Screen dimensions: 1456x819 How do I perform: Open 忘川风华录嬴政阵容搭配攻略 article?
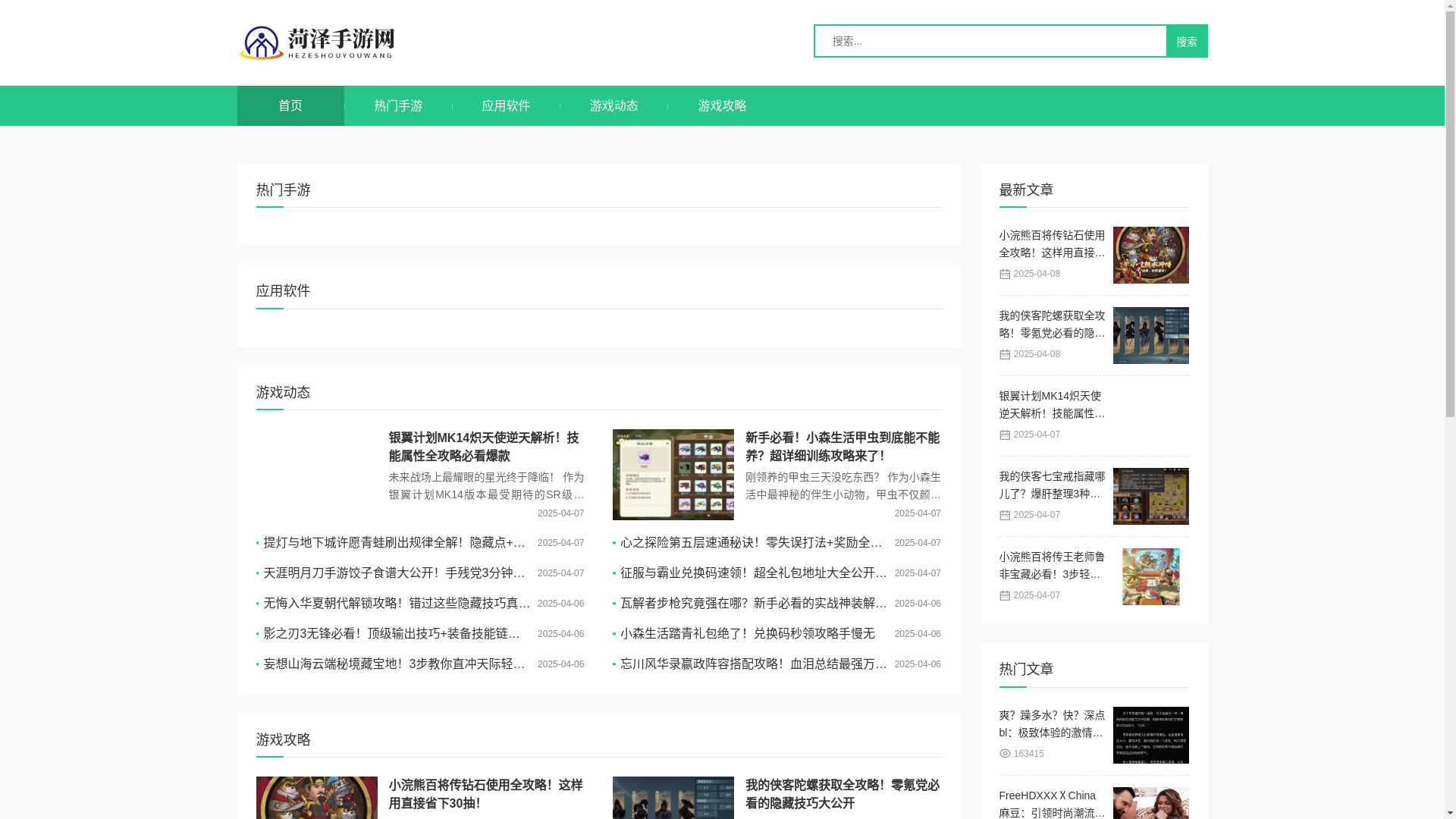coord(754,664)
